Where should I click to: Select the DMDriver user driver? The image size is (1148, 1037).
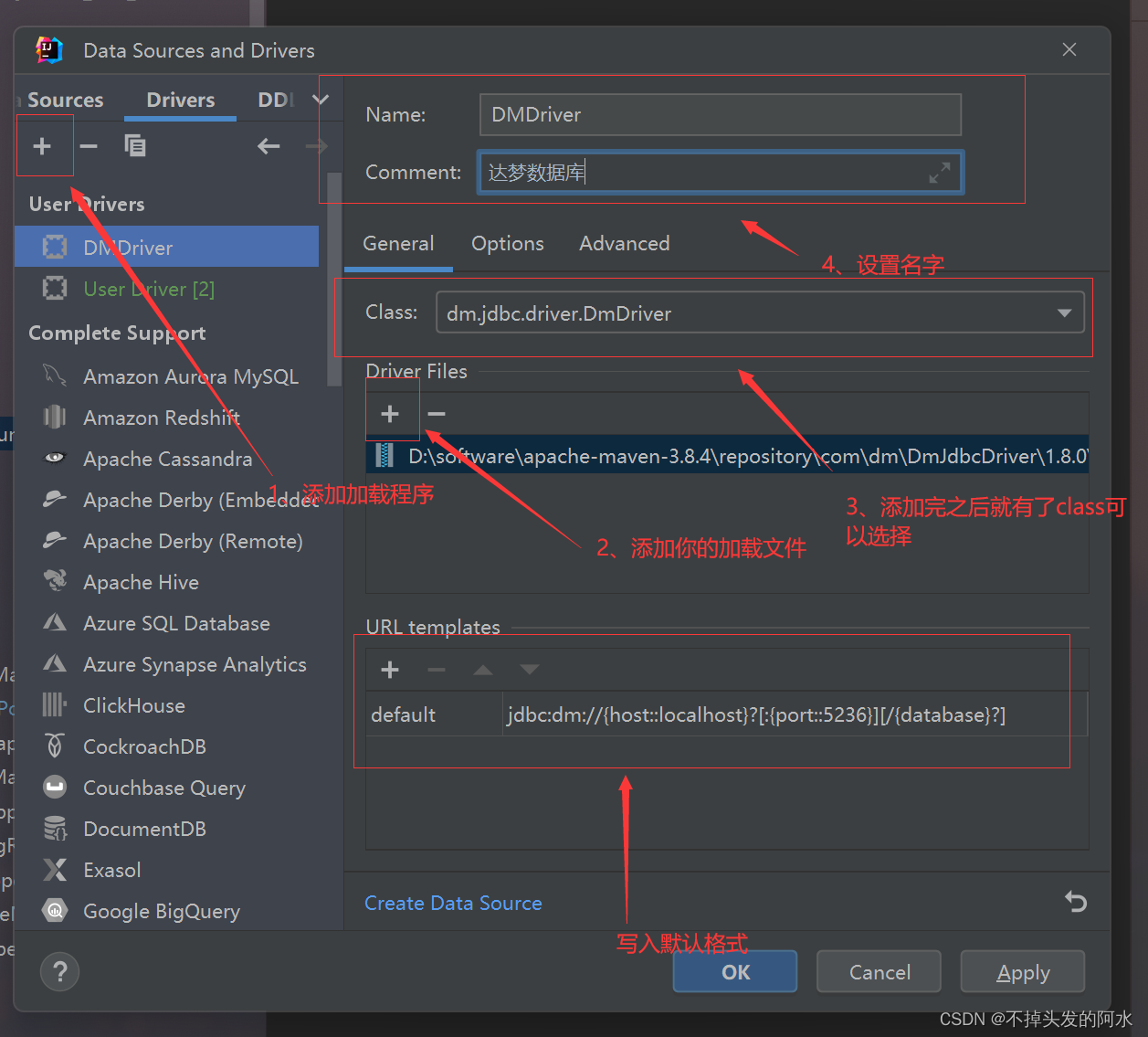166,248
